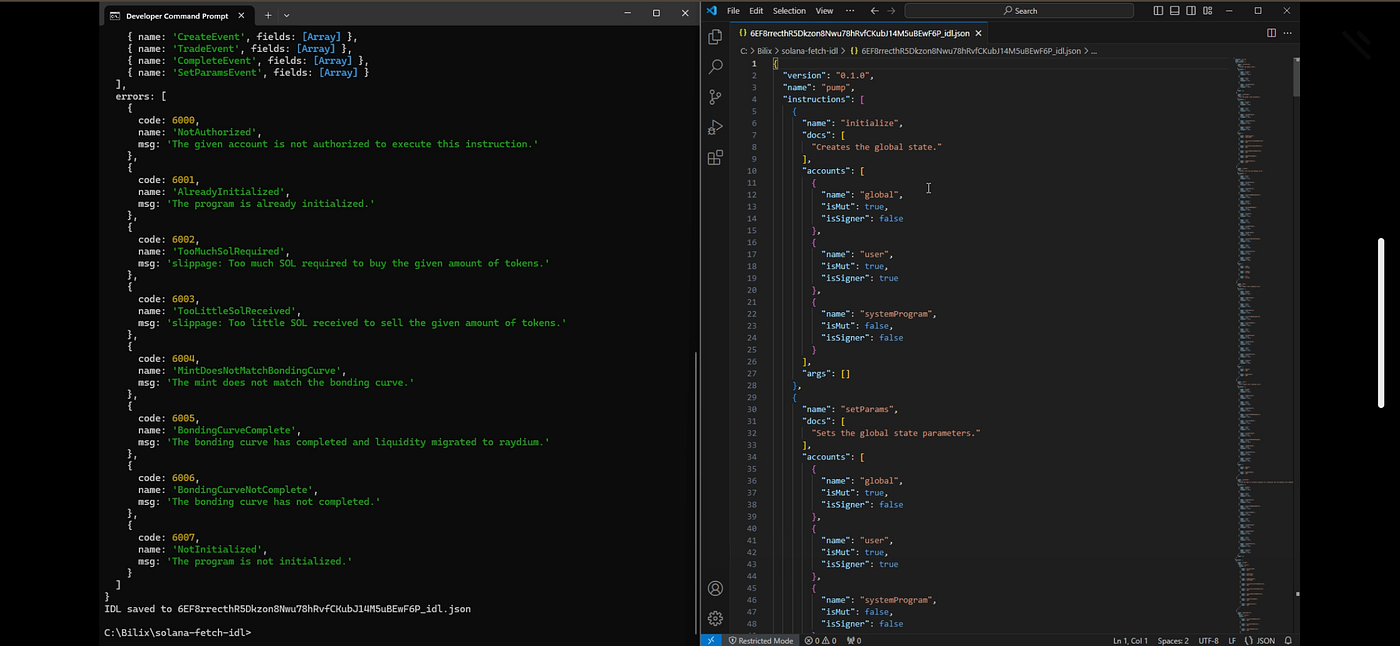Screen dimensions: 1400x646
Task: Open the overflow menu ellipsis in menu bar
Action: point(850,11)
